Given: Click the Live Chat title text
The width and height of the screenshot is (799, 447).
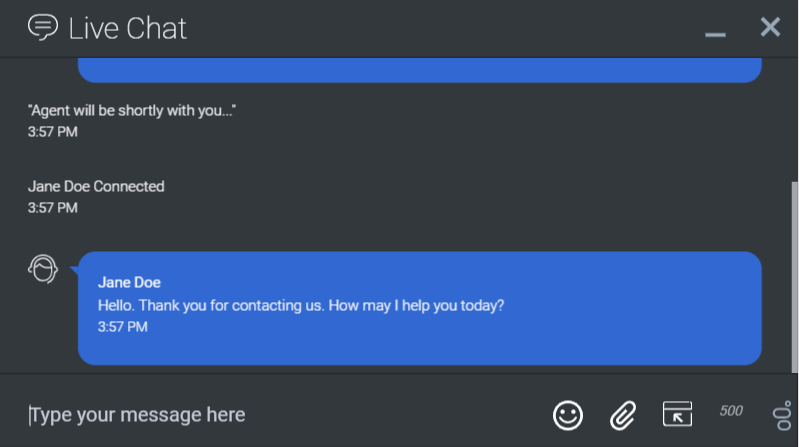Looking at the screenshot, I should [x=127, y=28].
